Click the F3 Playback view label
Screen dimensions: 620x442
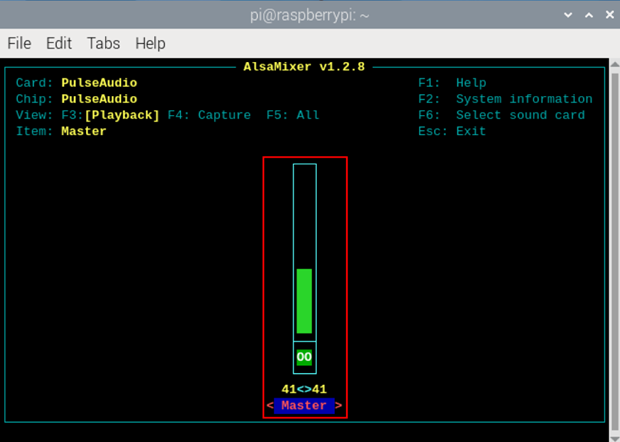[x=110, y=115]
